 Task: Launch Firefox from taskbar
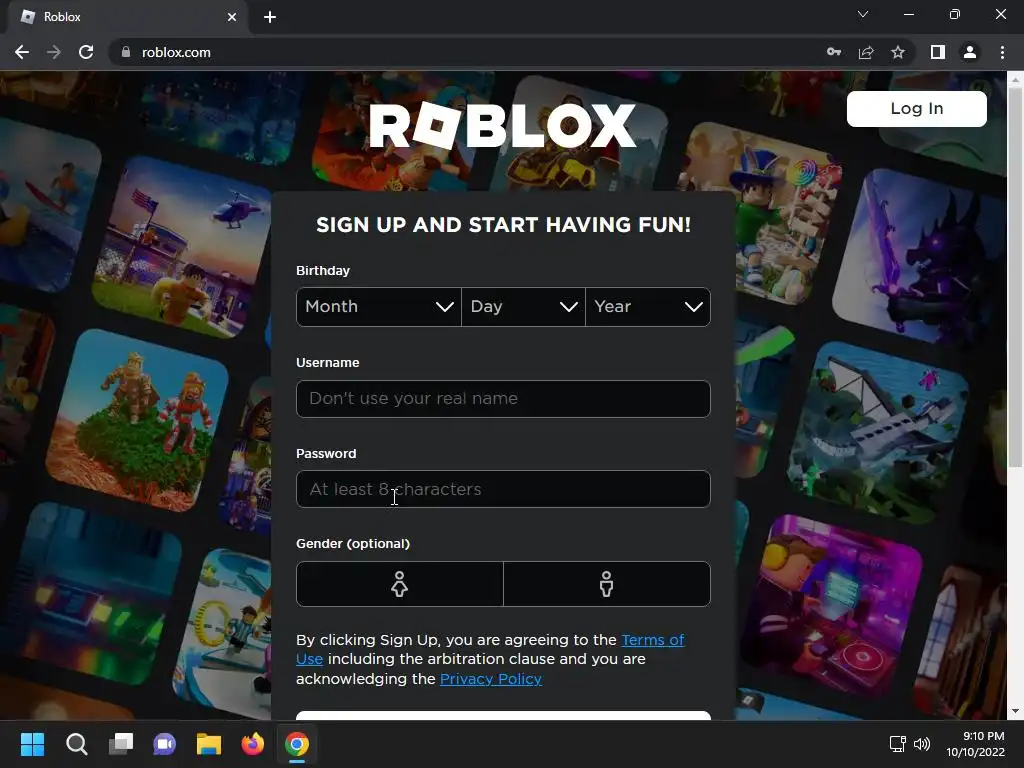coord(253,744)
